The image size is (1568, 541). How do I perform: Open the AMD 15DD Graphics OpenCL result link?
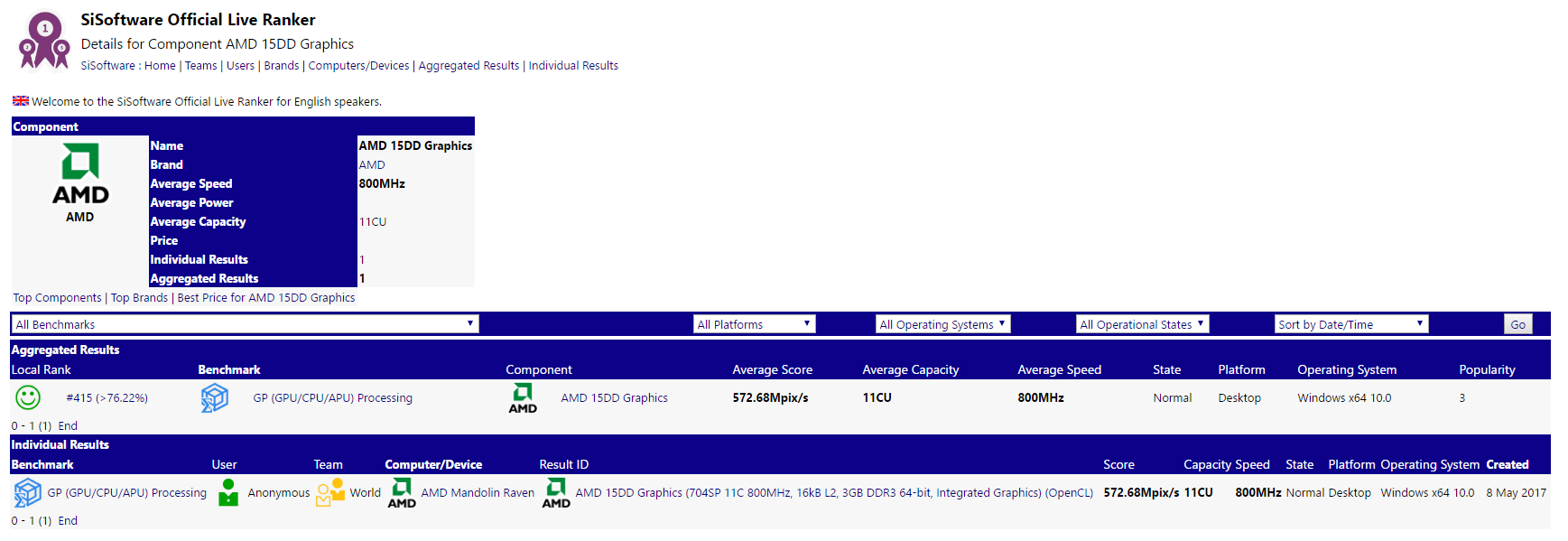coord(834,492)
